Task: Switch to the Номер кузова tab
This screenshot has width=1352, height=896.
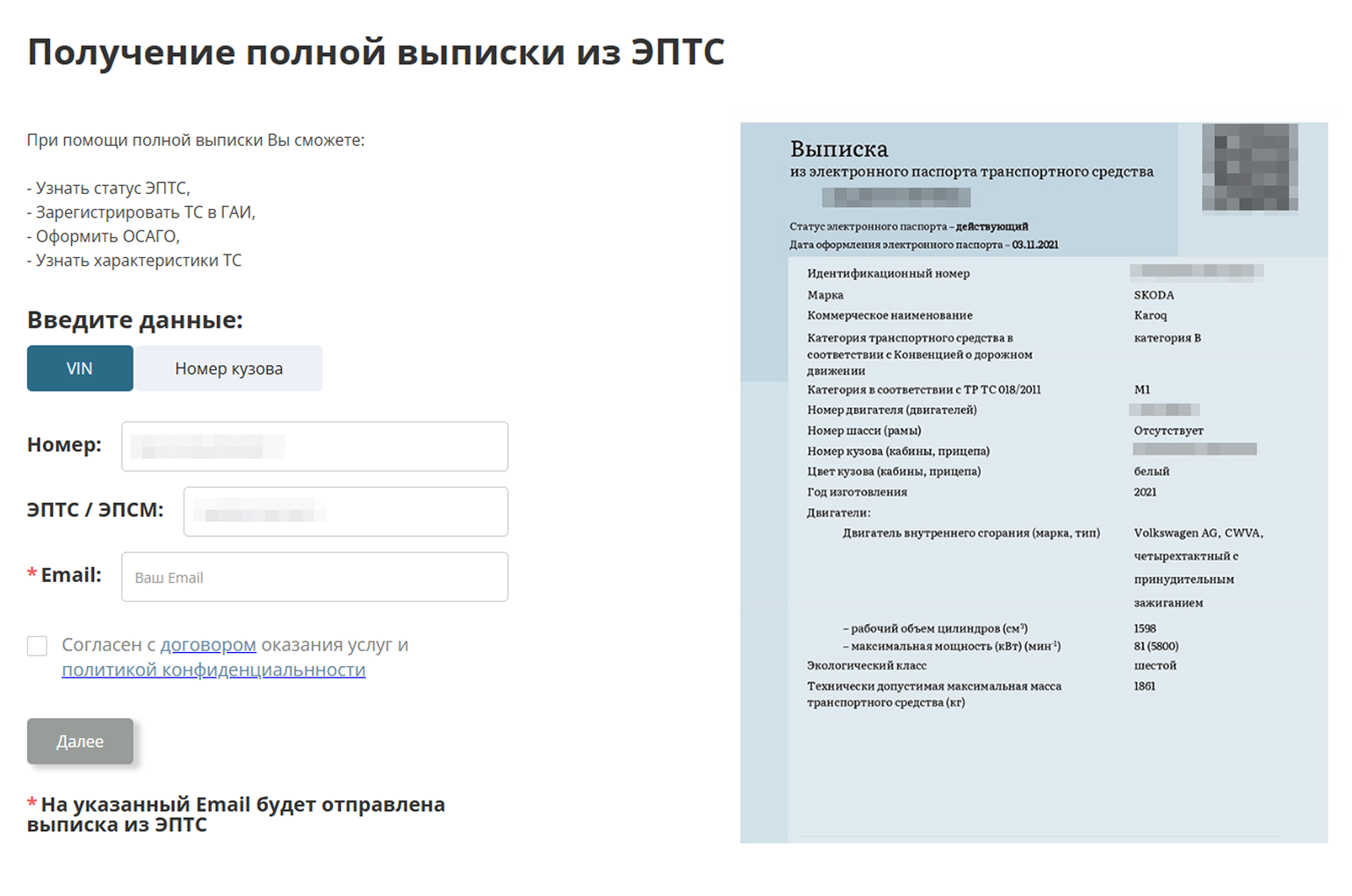Action: pyautogui.click(x=228, y=368)
